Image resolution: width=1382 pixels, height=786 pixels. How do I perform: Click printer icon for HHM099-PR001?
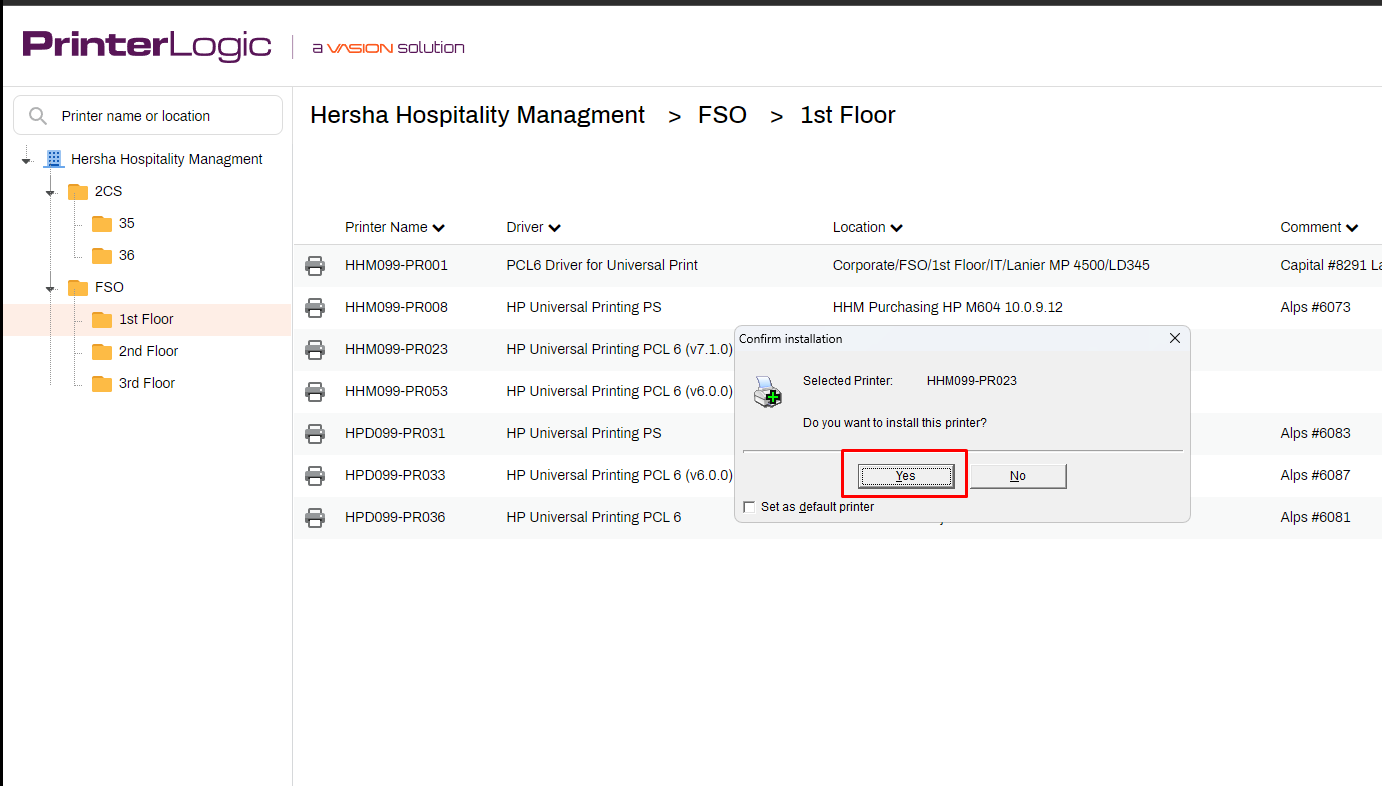(315, 265)
